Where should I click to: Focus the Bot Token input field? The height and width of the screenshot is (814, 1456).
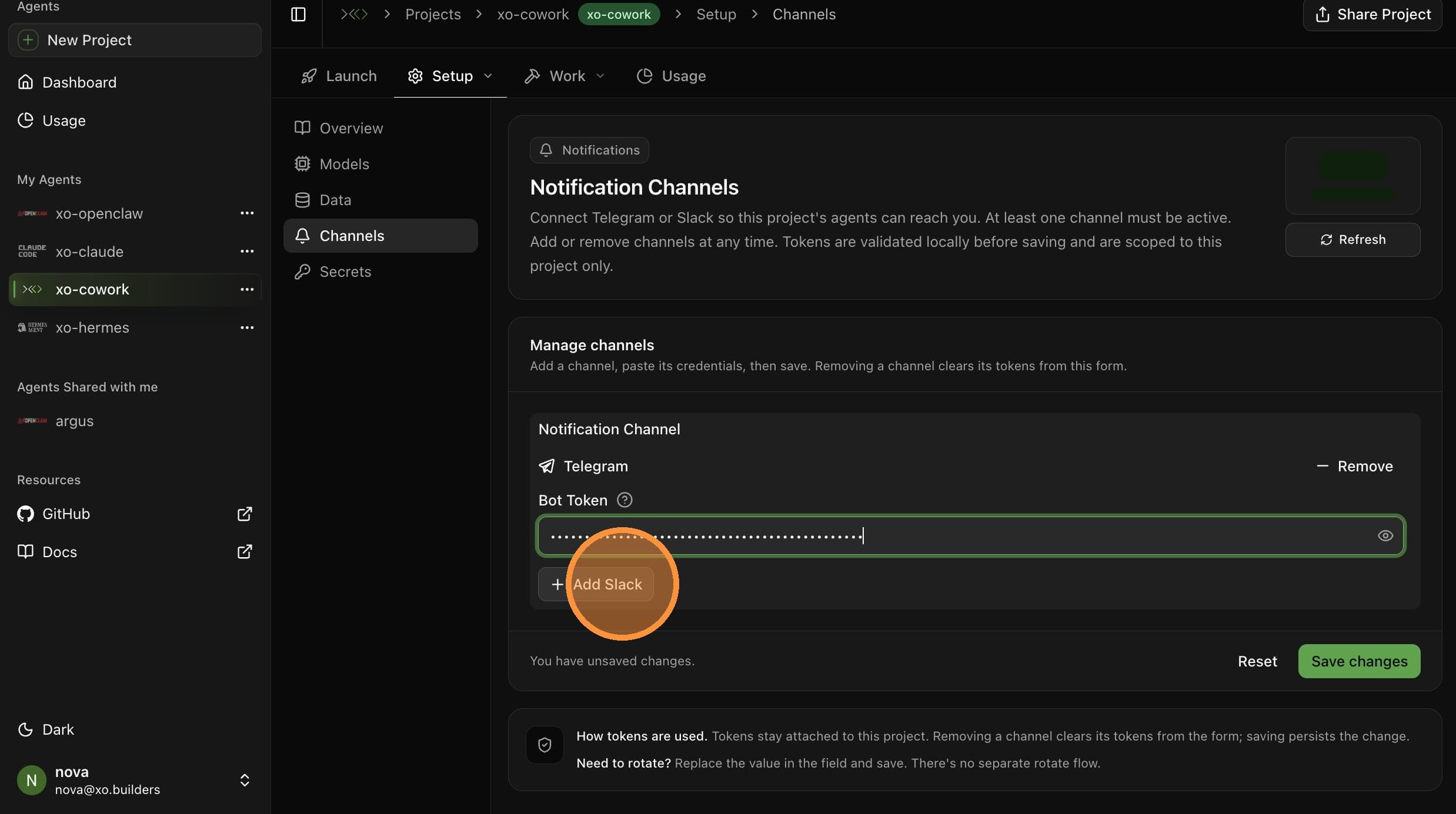[970, 535]
